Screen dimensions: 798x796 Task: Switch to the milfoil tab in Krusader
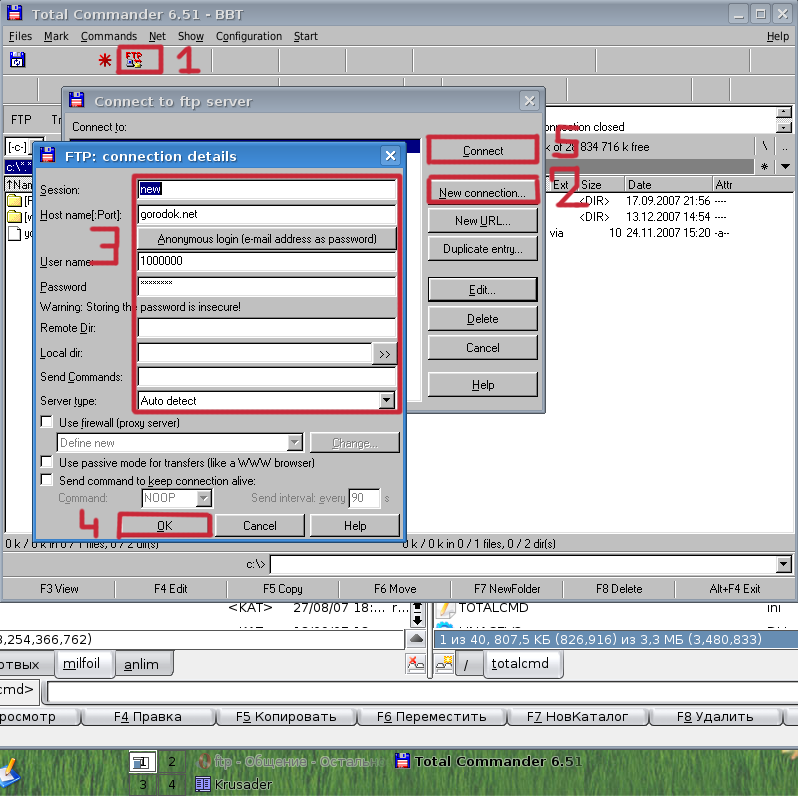click(83, 664)
